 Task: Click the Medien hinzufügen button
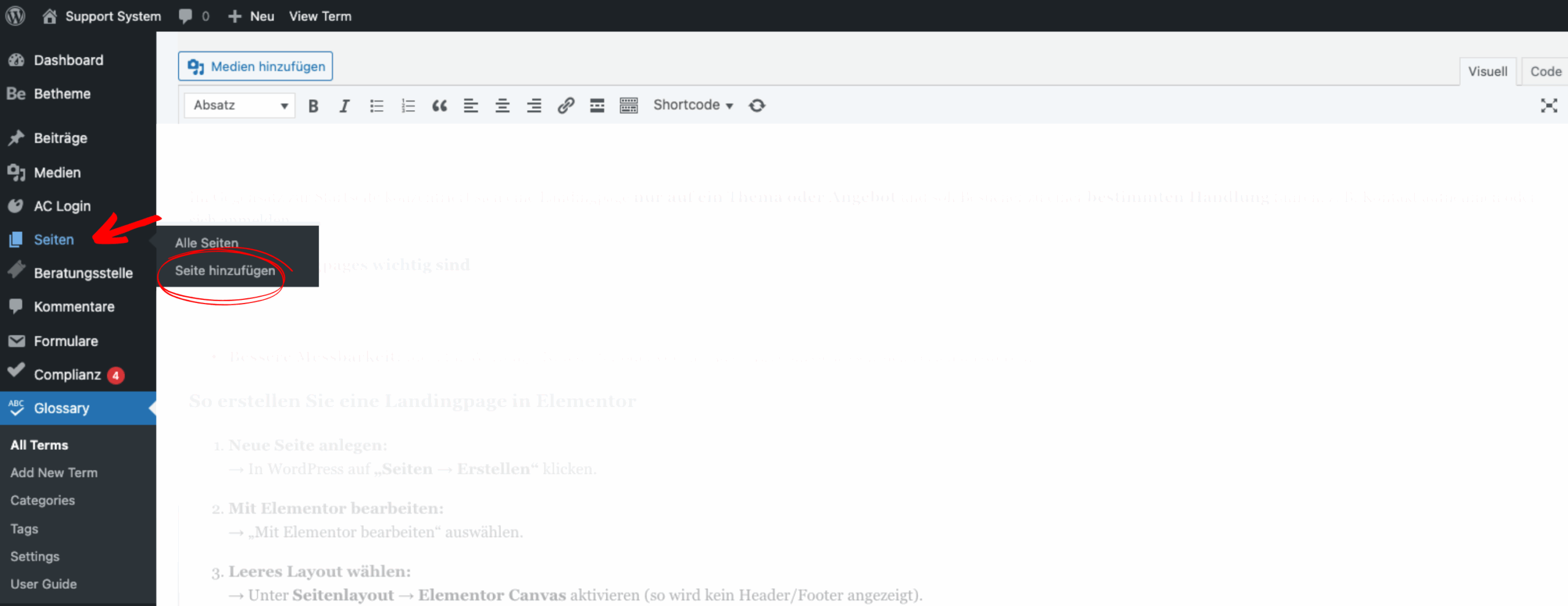[x=255, y=65]
